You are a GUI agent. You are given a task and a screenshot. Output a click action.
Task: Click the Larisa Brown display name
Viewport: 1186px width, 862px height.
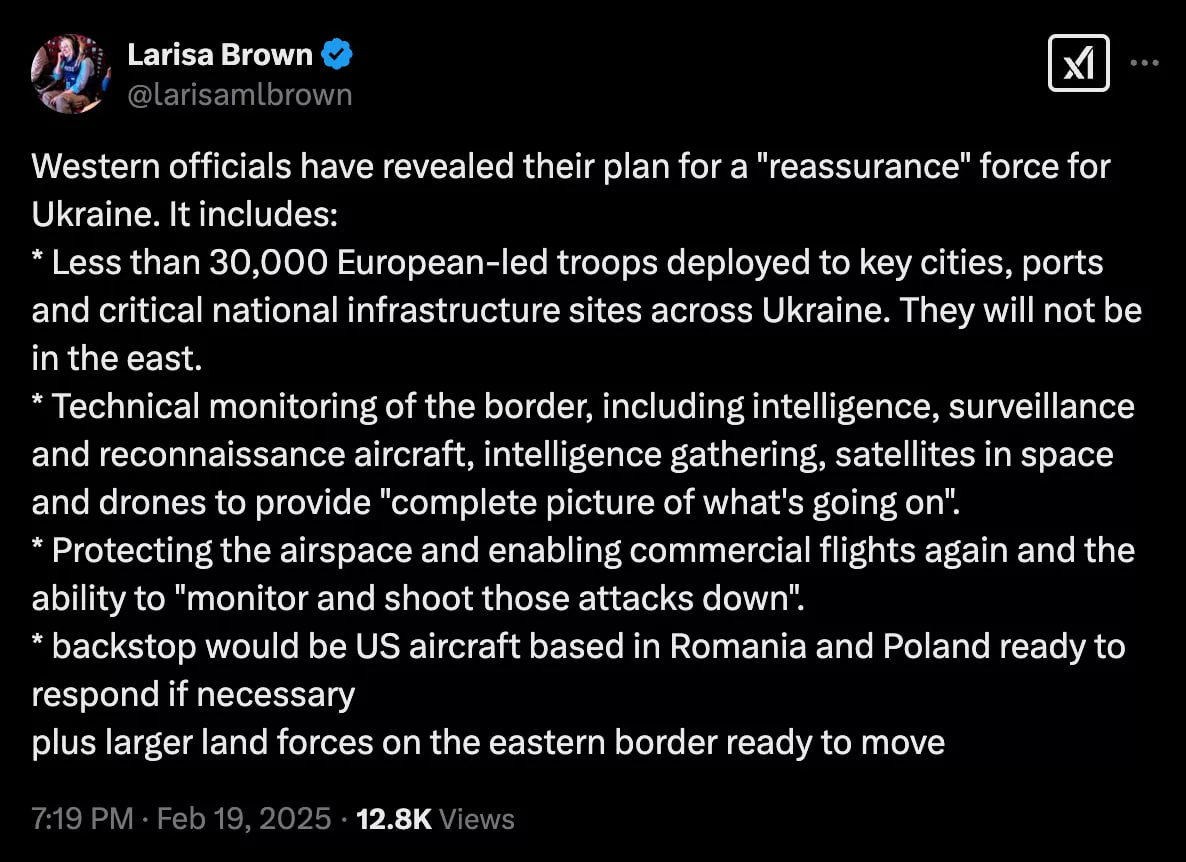(219, 54)
